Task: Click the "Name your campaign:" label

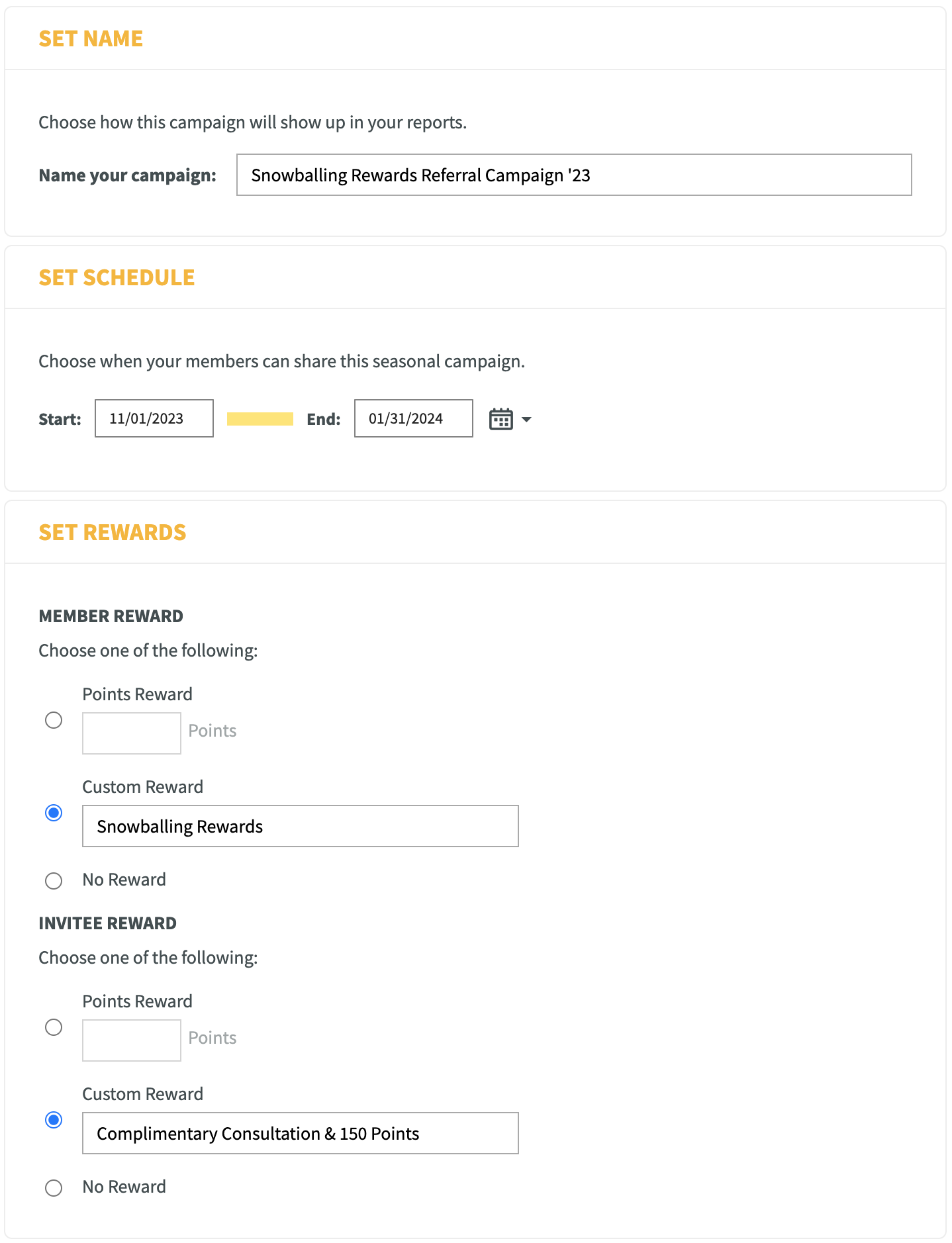Action: click(127, 175)
